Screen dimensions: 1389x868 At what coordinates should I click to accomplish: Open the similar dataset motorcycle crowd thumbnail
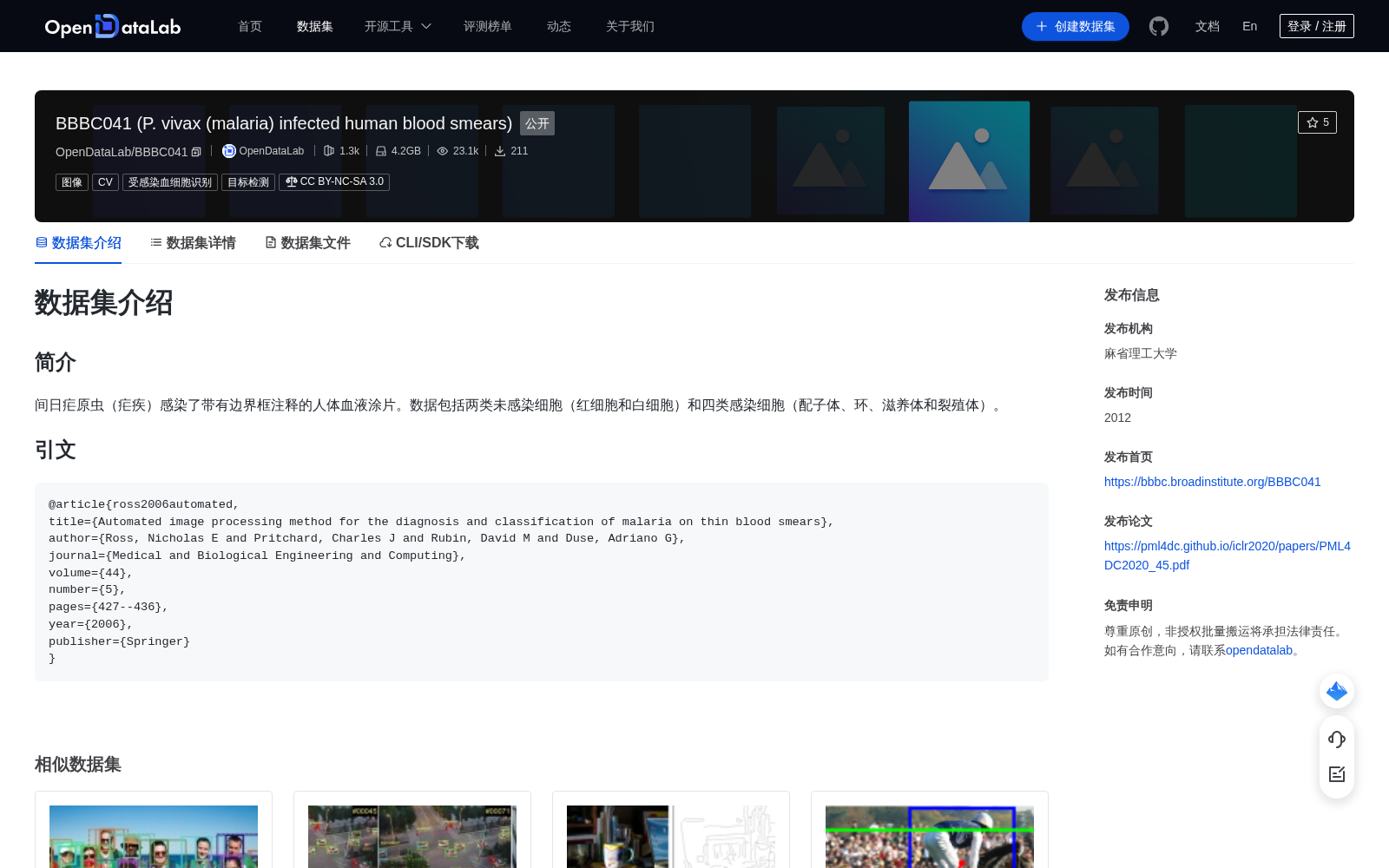coord(930,837)
